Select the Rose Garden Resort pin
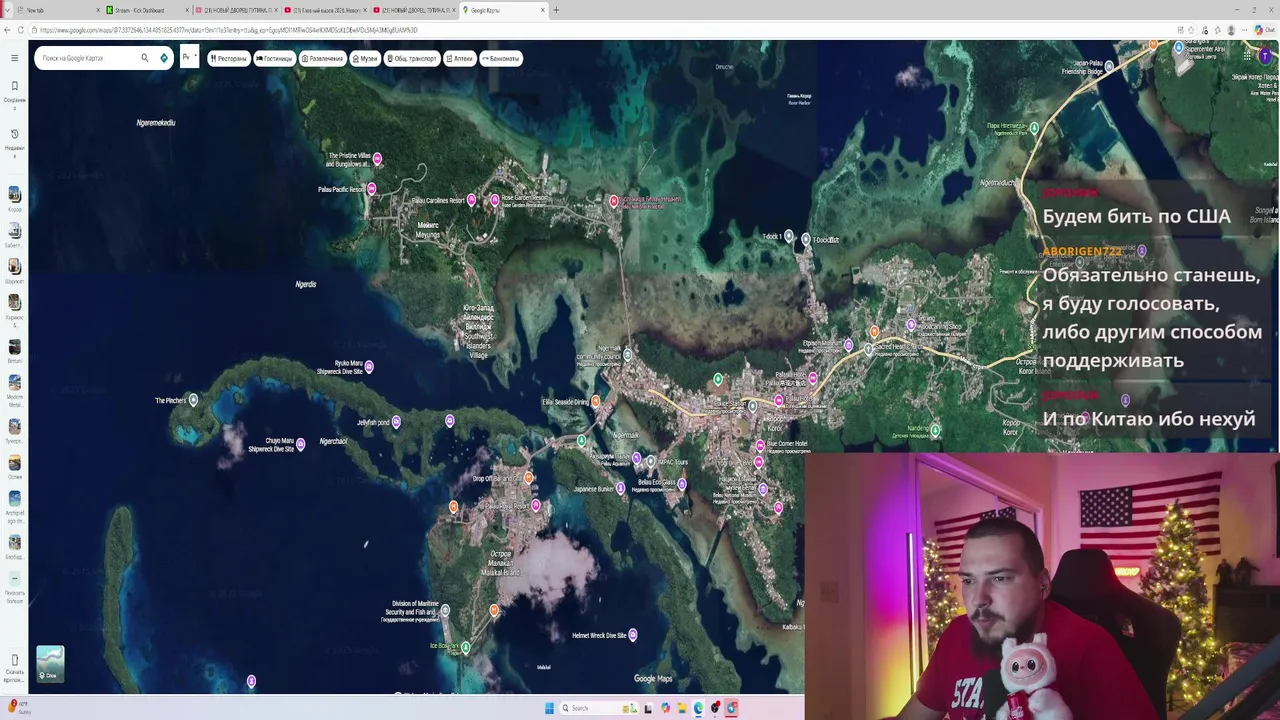The image size is (1280, 720). coord(494,200)
